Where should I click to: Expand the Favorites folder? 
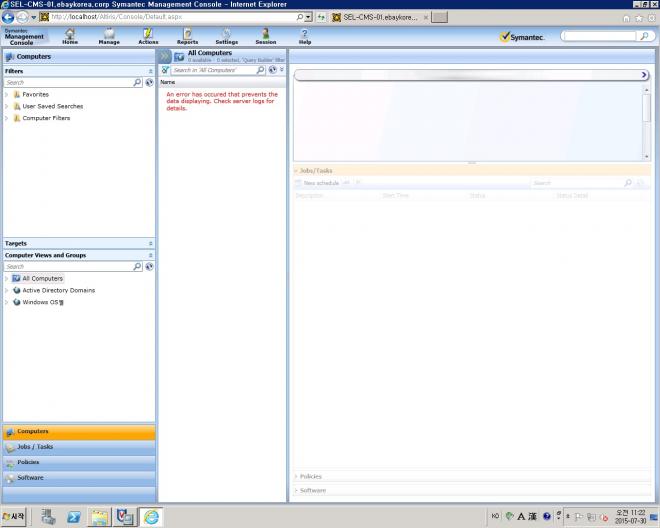coord(6,94)
